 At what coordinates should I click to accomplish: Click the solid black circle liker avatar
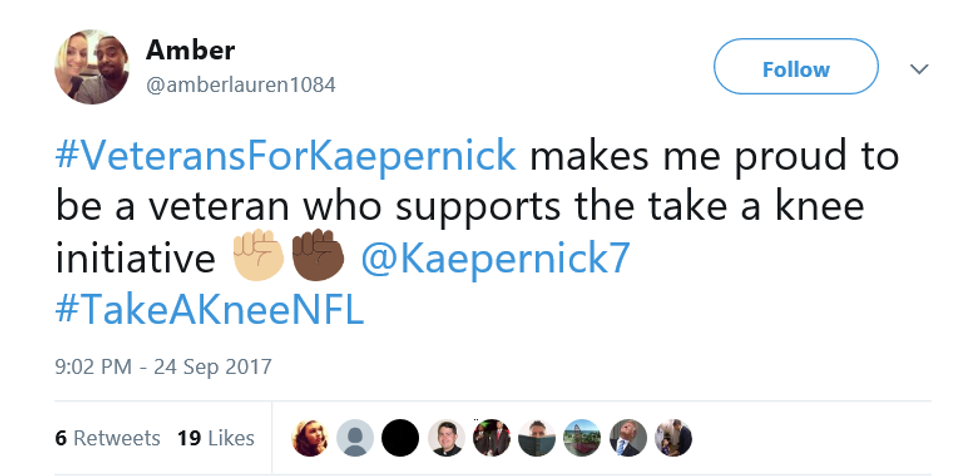click(400, 438)
